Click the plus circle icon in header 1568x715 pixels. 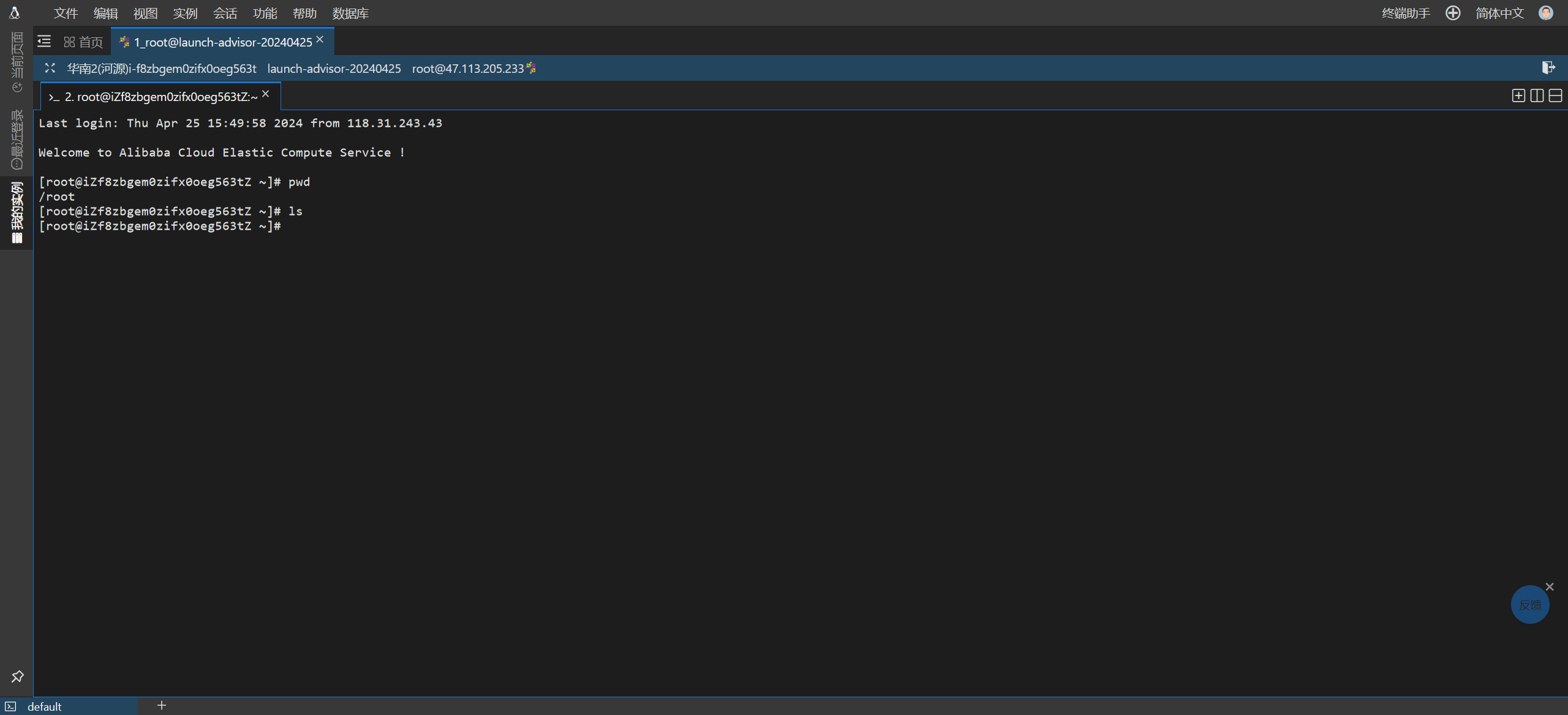point(1453,13)
